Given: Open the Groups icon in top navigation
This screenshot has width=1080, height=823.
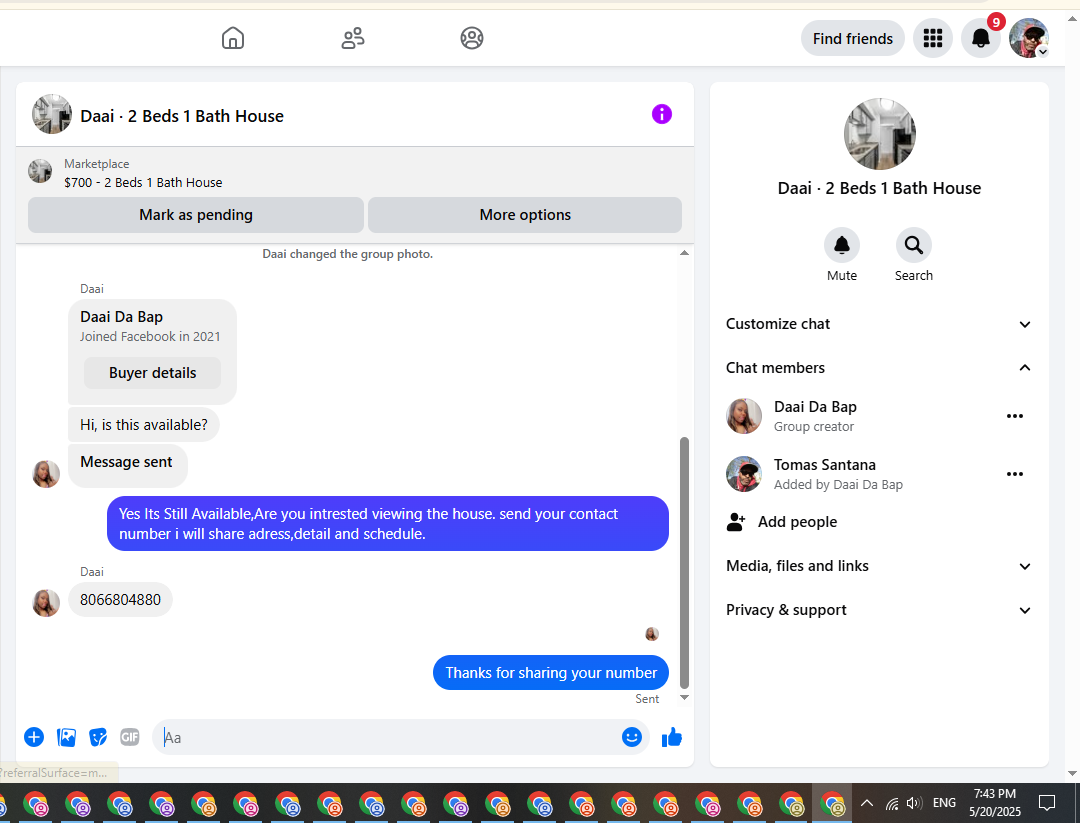Looking at the screenshot, I should point(472,38).
